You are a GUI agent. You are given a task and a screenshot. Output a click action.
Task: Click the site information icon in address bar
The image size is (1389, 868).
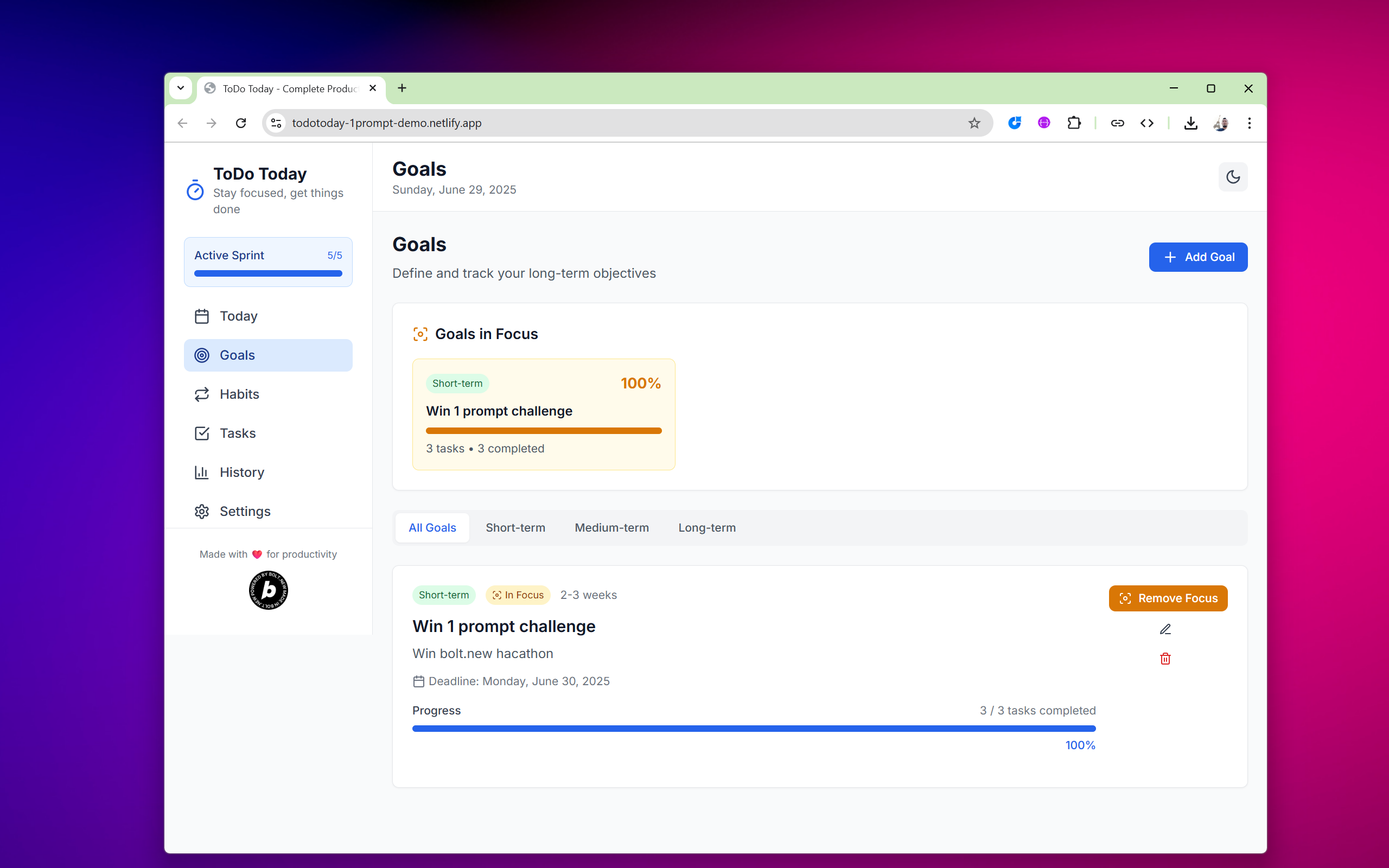tap(277, 123)
